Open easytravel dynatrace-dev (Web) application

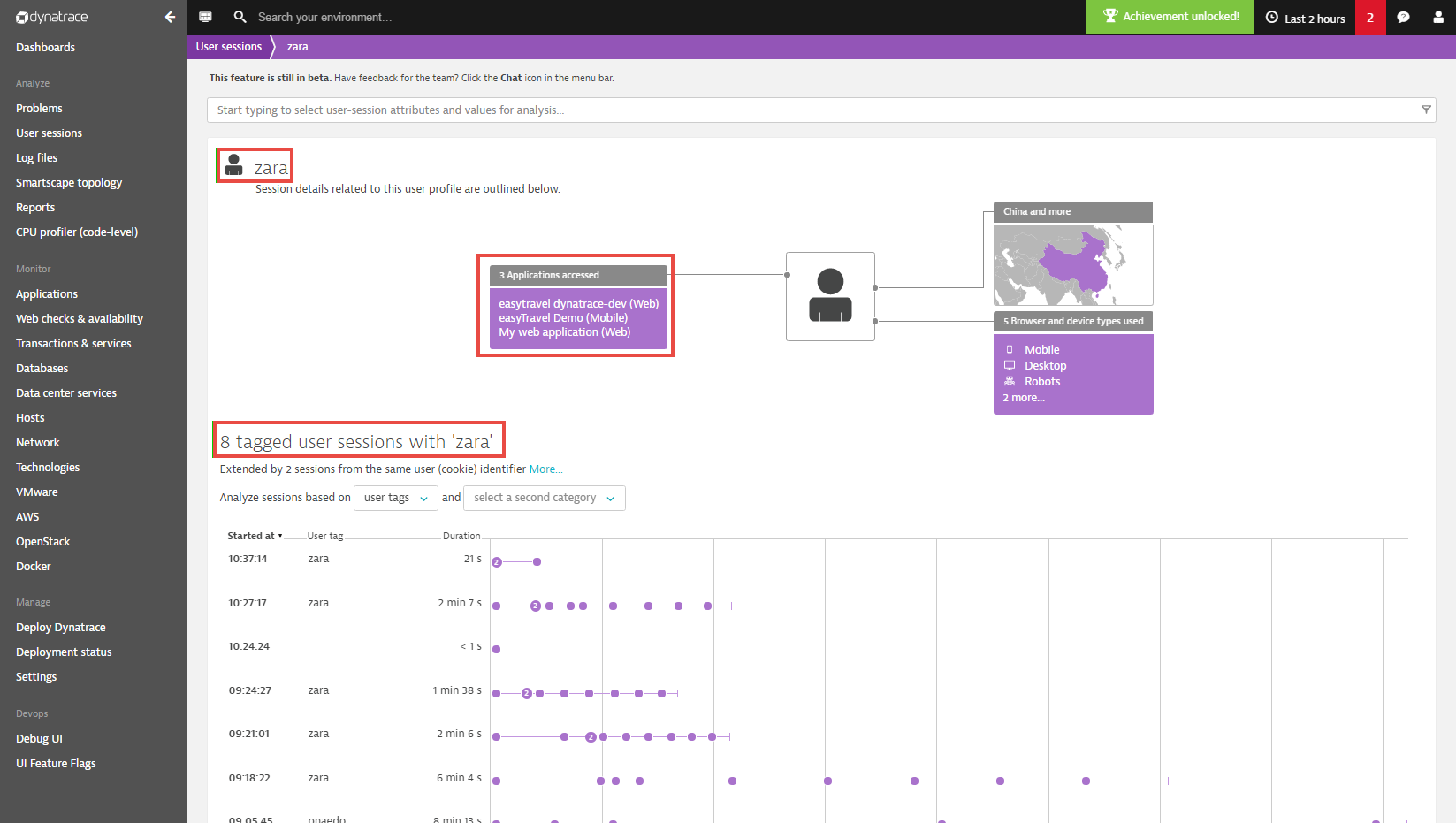(x=578, y=303)
